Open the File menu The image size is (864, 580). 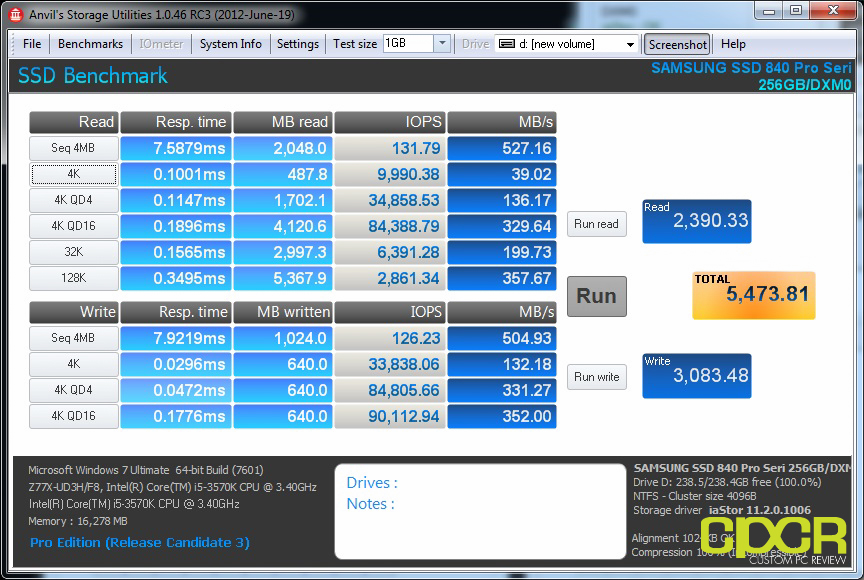(32, 44)
